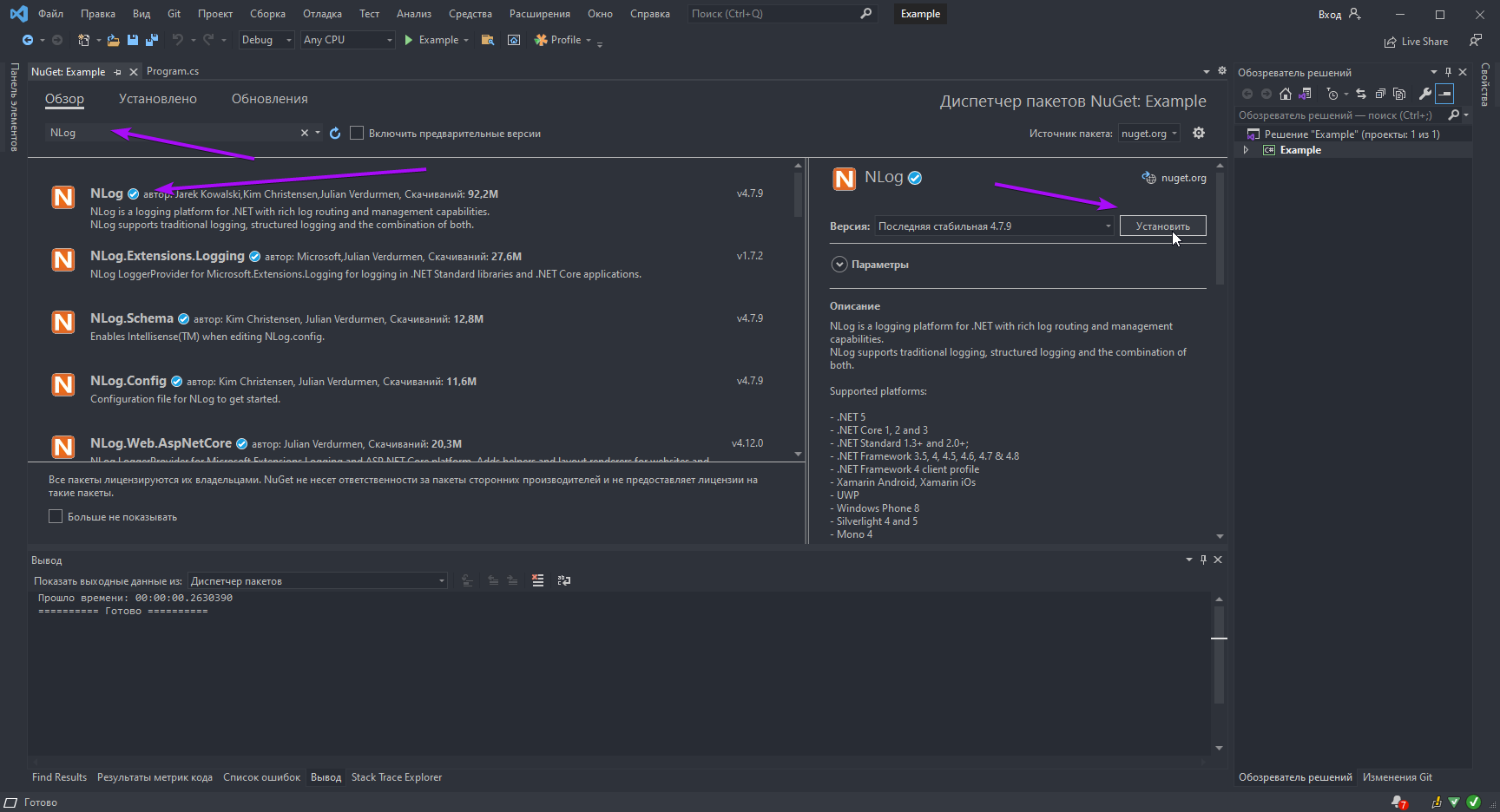Viewport: 1500px width, 812px height.
Task: Switch to the Установлено tab
Action: 157,99
